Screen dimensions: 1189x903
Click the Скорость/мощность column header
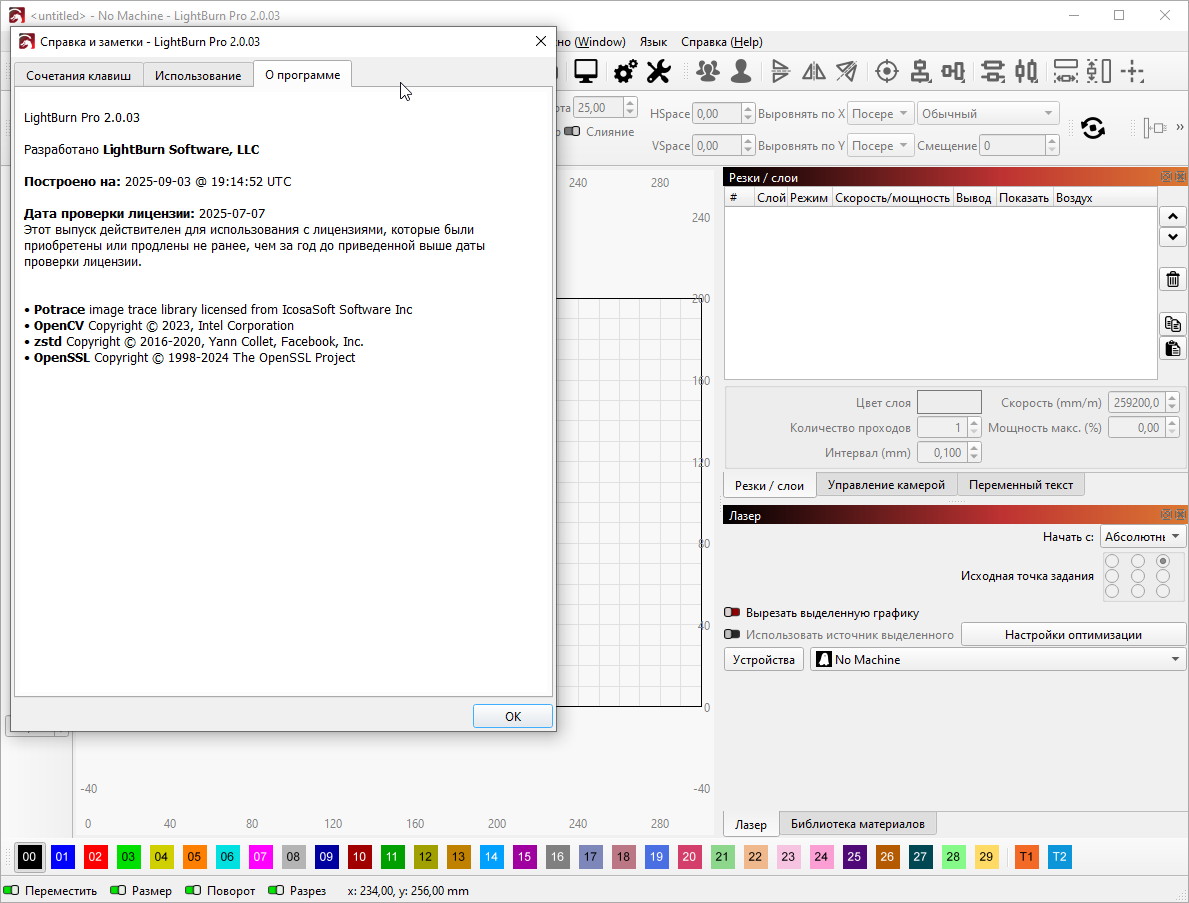[892, 198]
